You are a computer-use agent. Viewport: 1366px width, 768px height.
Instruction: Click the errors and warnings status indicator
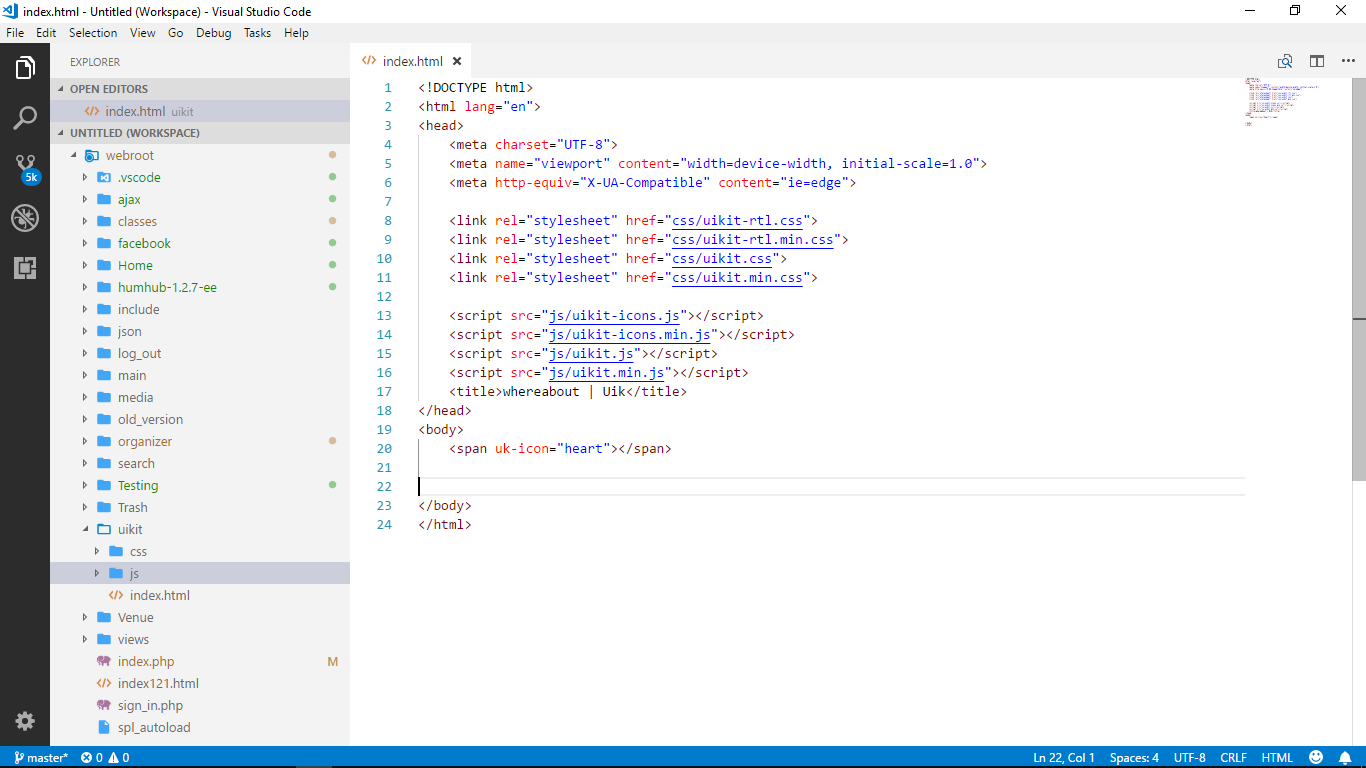(x=105, y=757)
